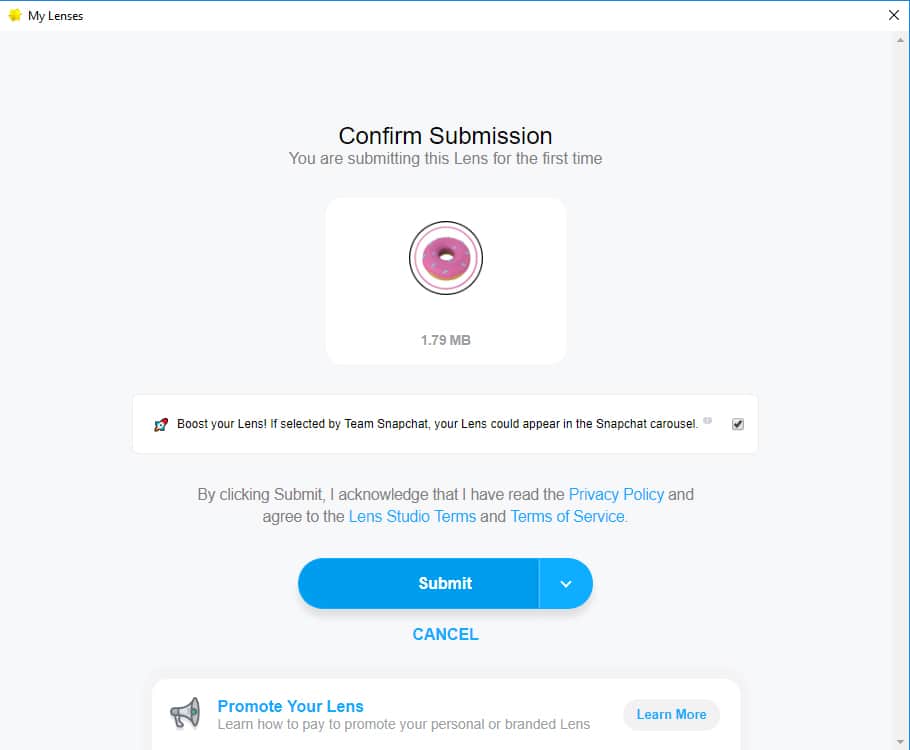Viewport: 910px width, 750px height.
Task: Toggle the Snapchat carousel boost option off
Action: 737,423
